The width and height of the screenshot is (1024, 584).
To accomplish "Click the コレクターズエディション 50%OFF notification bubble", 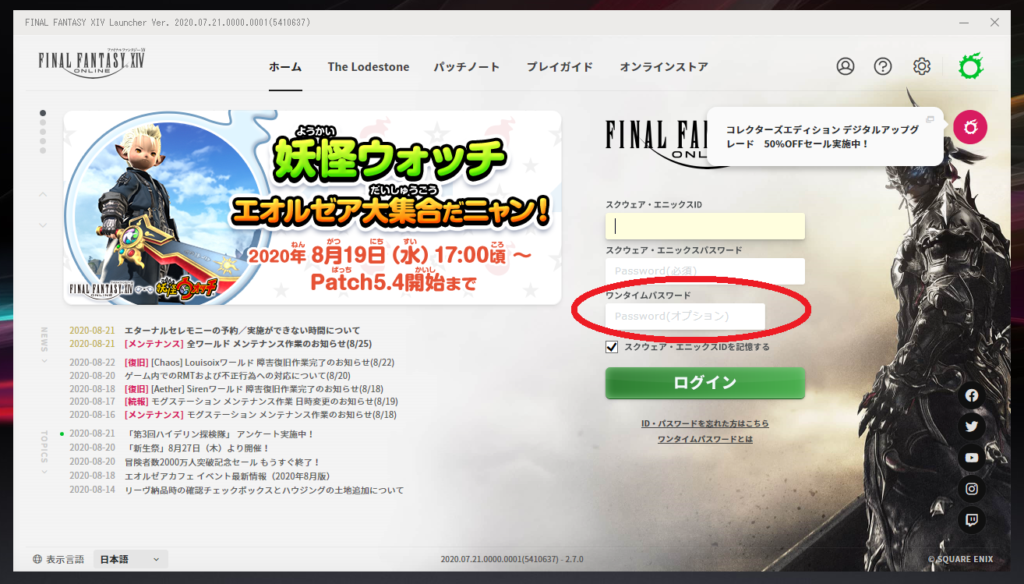I will (x=825, y=137).
